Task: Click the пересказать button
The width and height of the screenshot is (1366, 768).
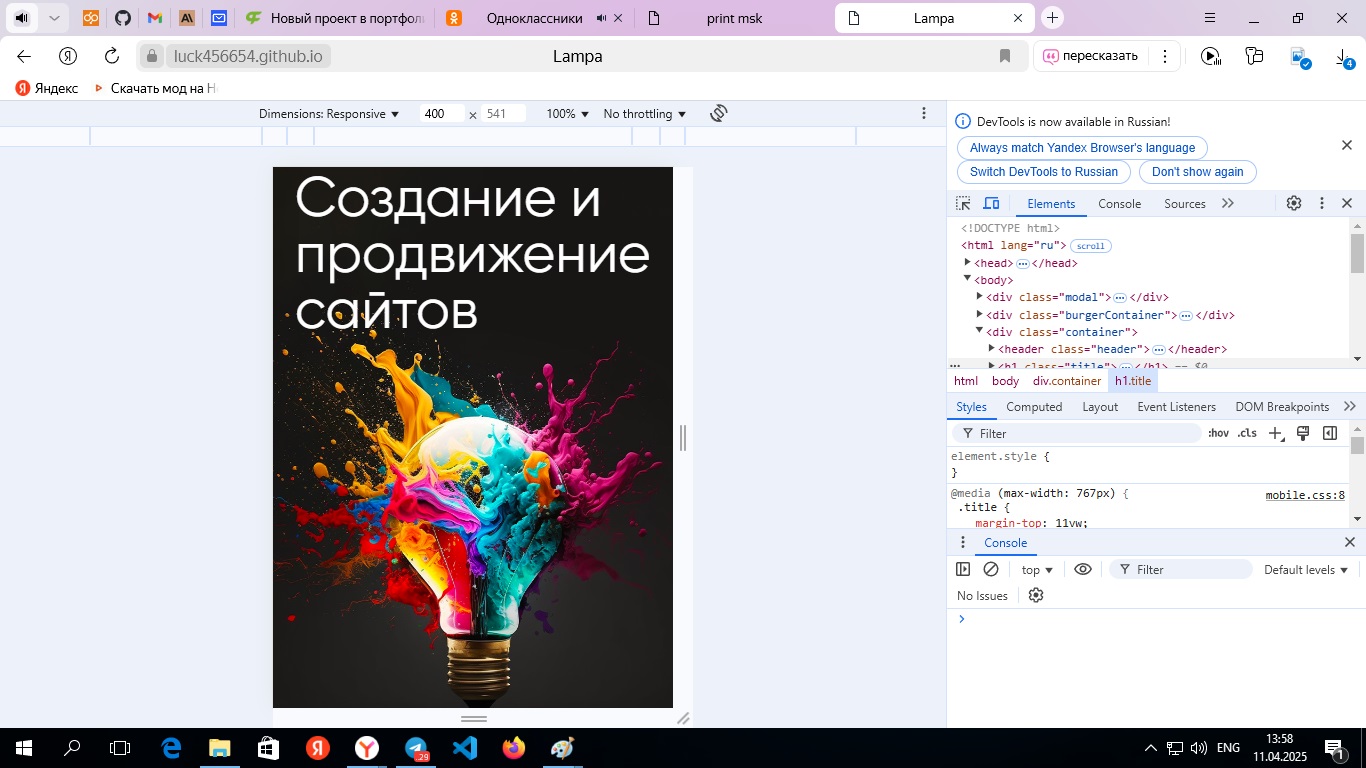Action: tap(1090, 56)
